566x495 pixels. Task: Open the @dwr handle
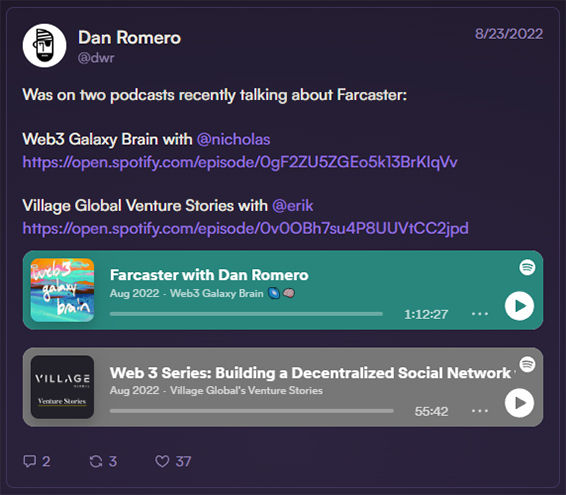[x=96, y=58]
